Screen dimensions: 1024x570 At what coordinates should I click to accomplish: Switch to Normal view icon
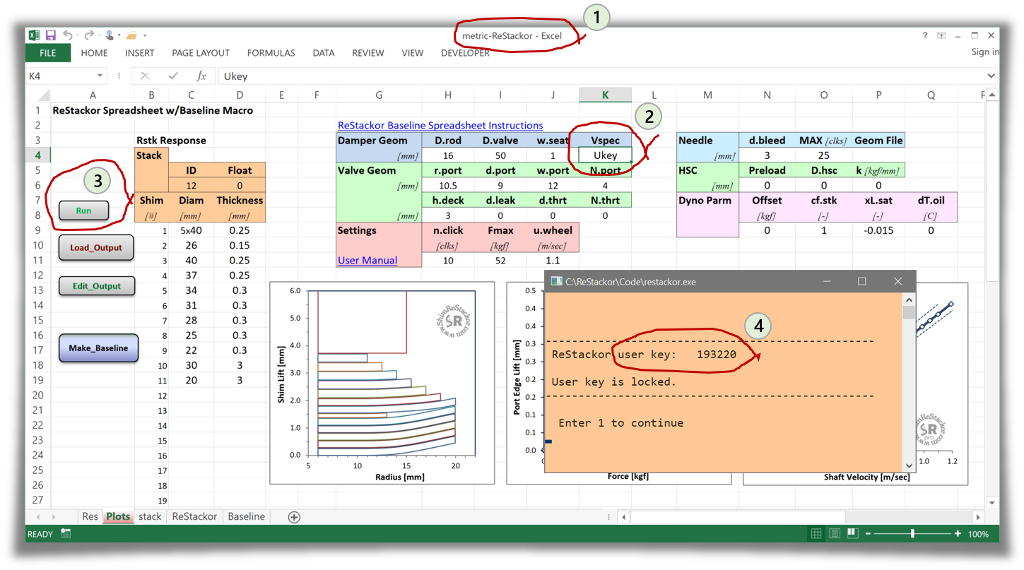(816, 533)
